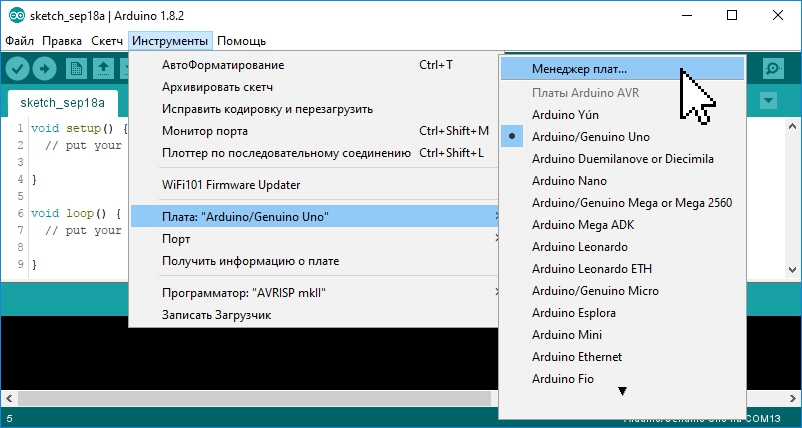Open the Скетч menu
The image size is (802, 428).
107,41
